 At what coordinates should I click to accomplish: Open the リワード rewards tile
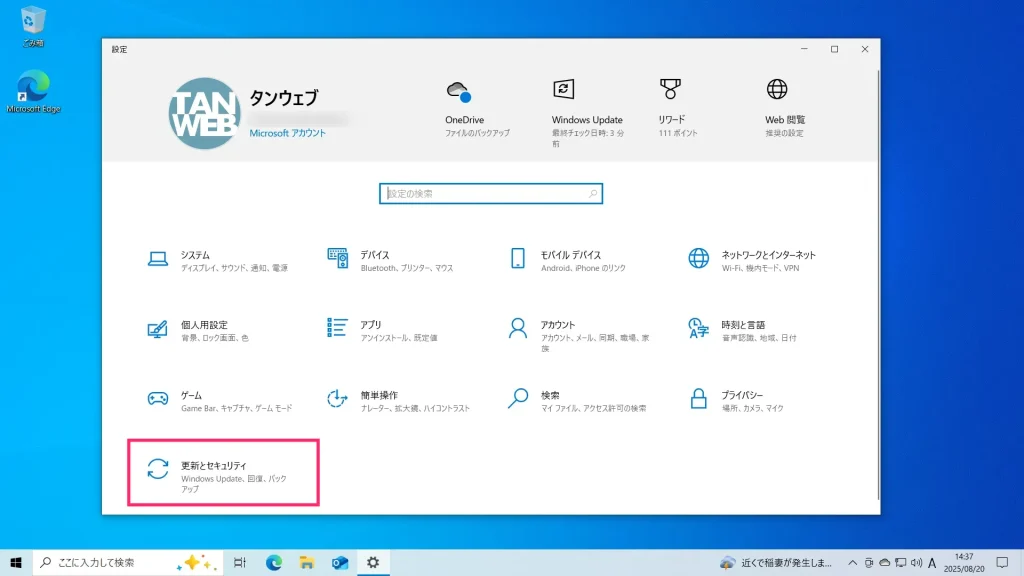[677, 108]
